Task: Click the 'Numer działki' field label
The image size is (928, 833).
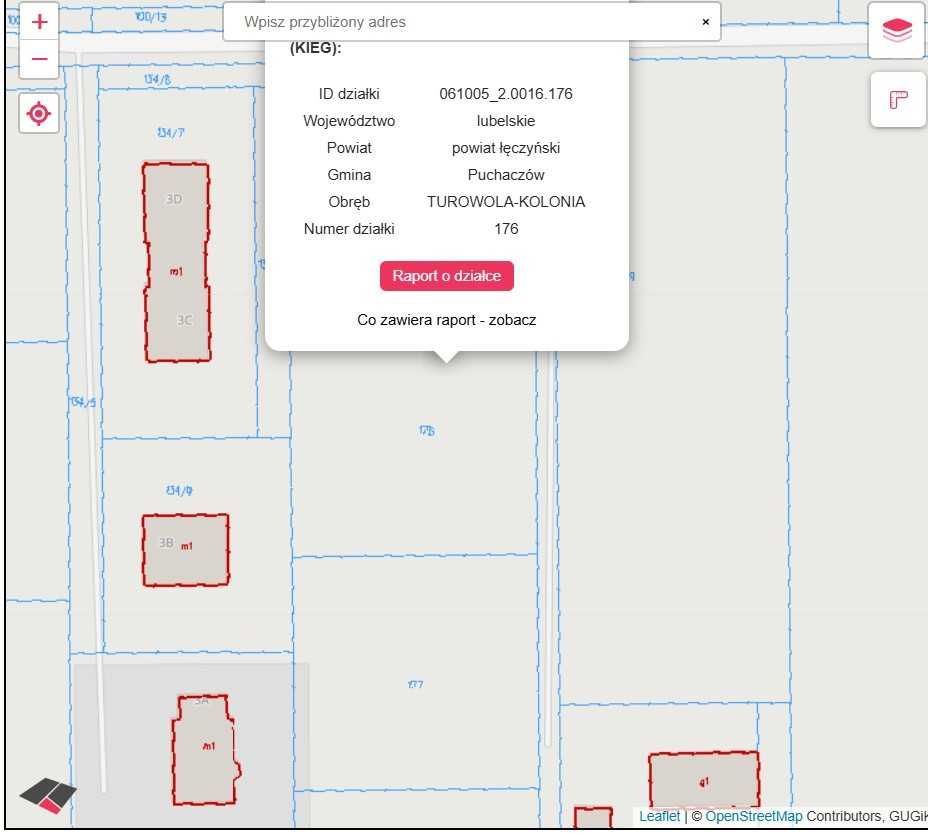Action: (x=349, y=229)
